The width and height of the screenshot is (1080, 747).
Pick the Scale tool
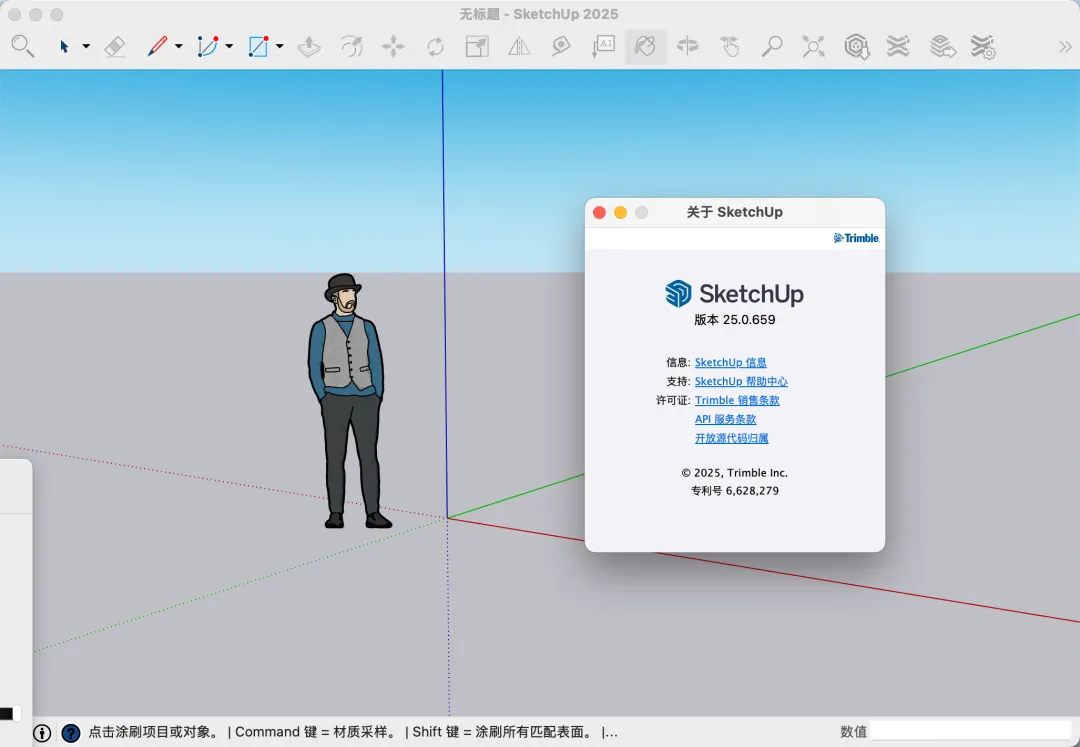[x=477, y=47]
